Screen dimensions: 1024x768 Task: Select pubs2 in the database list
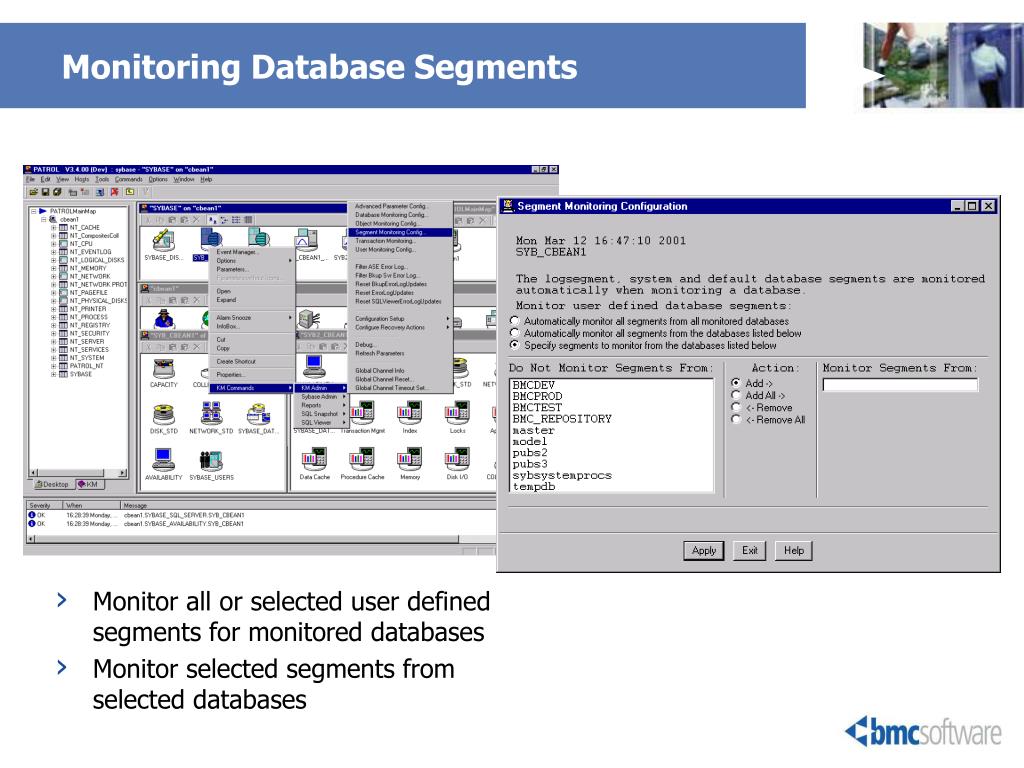click(530, 453)
